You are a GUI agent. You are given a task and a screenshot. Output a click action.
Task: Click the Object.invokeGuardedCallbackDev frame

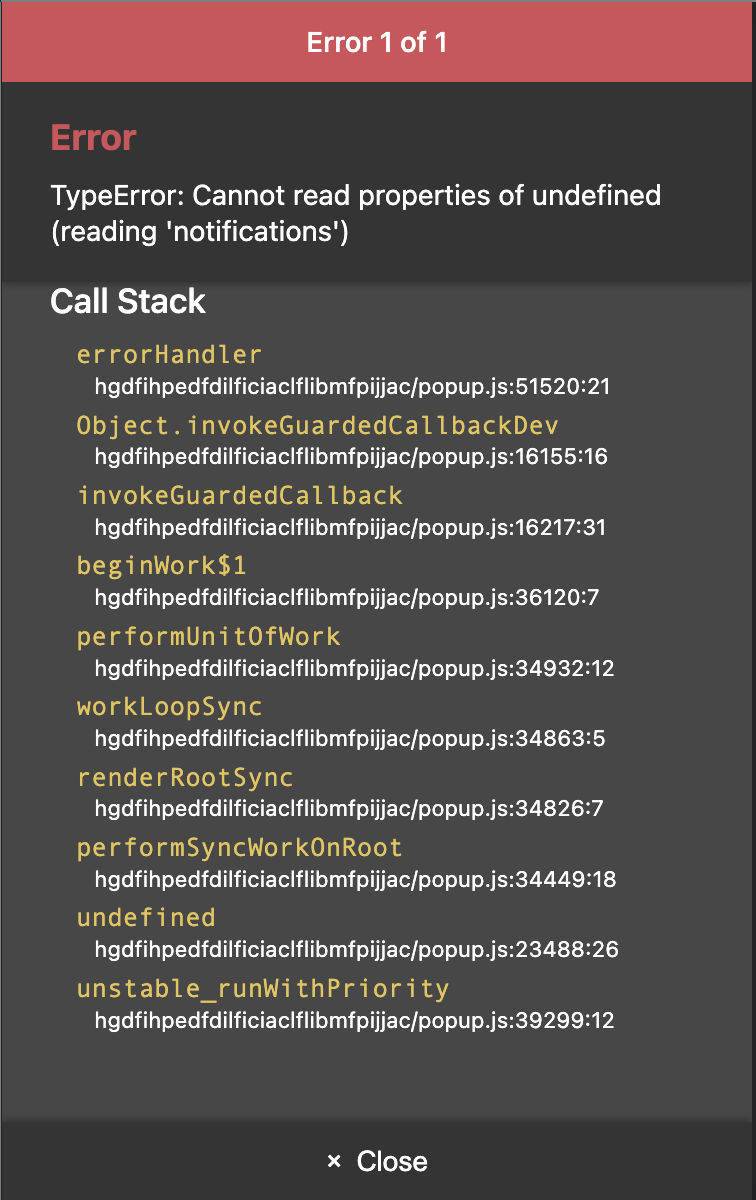(319, 426)
